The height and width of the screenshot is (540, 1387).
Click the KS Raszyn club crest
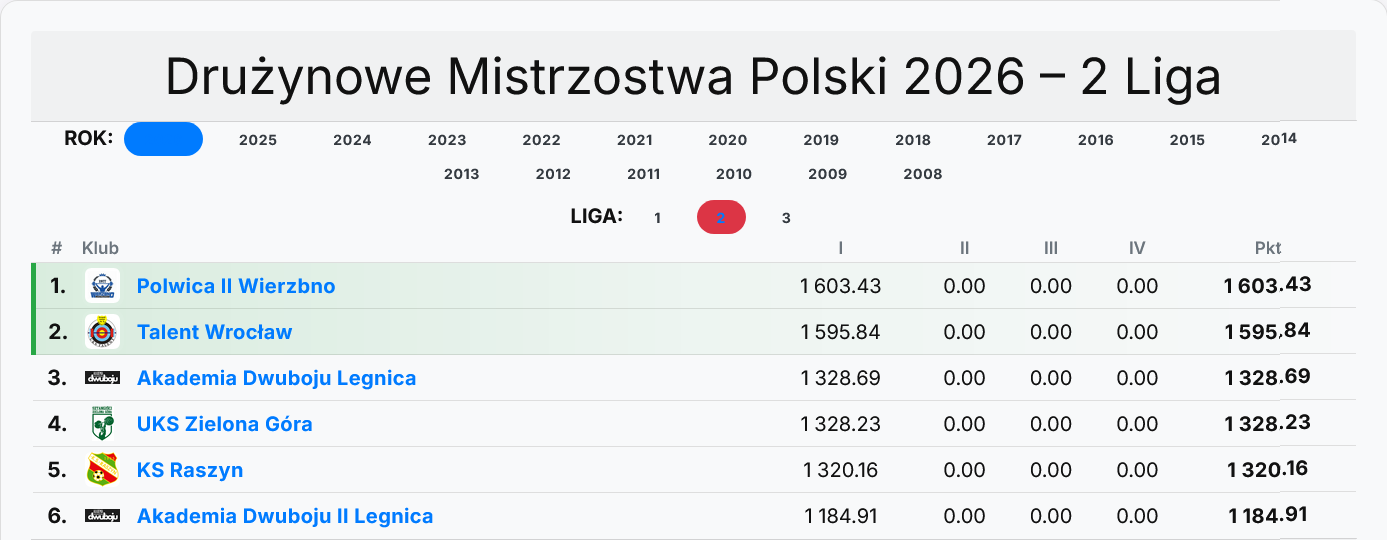click(102, 470)
